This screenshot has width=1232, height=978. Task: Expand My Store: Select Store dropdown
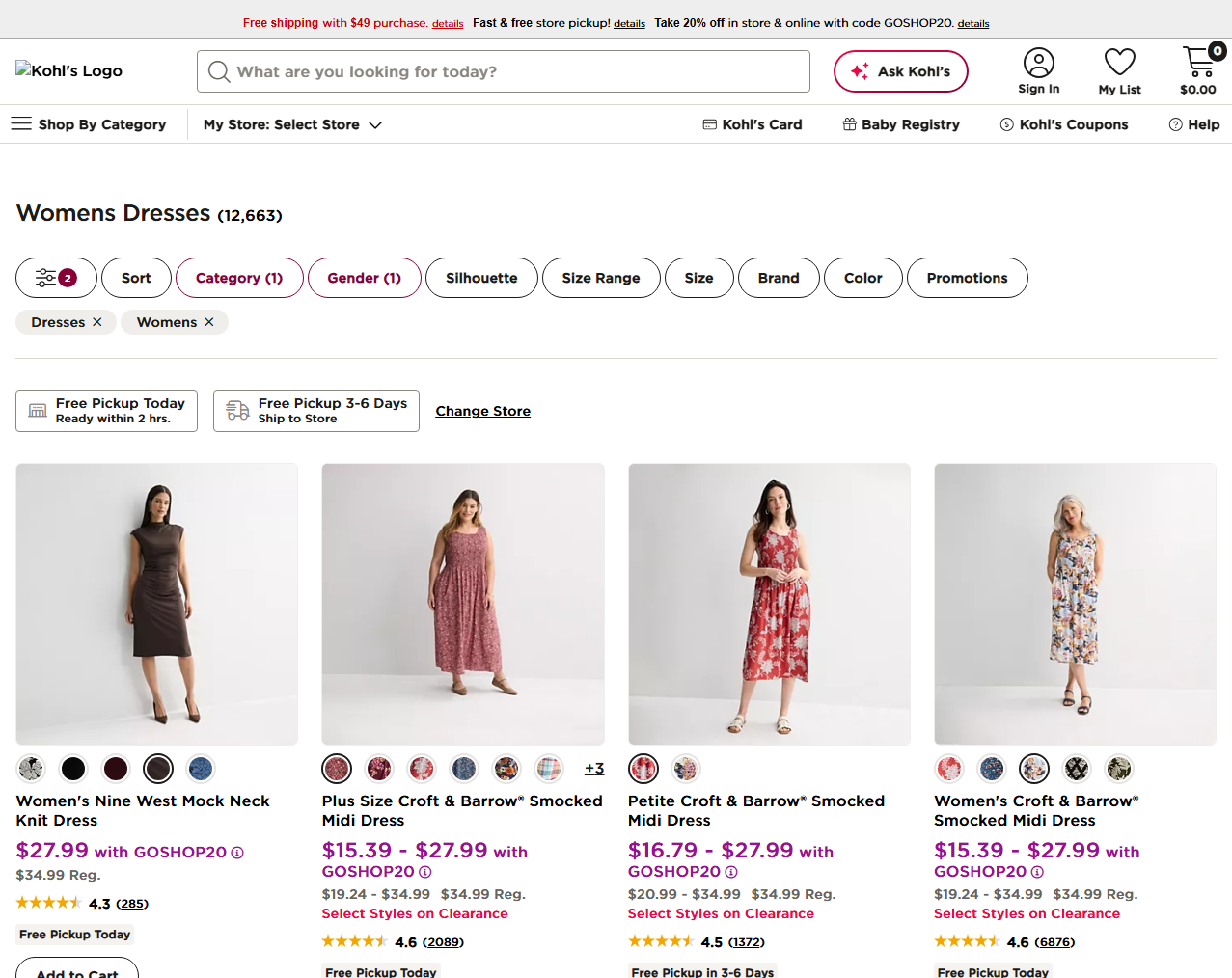tap(292, 124)
